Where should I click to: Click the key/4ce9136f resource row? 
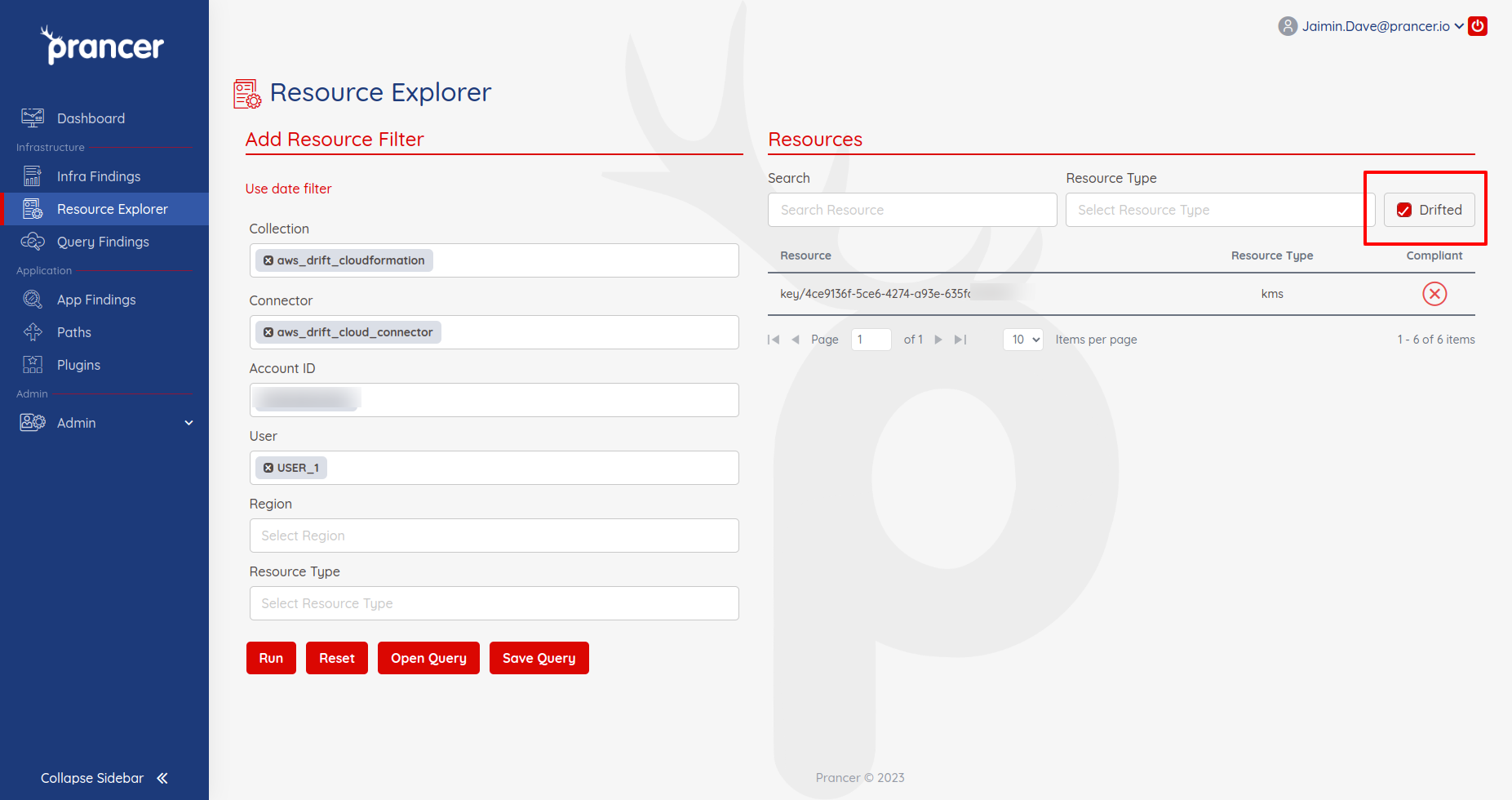pyautogui.click(x=1121, y=294)
